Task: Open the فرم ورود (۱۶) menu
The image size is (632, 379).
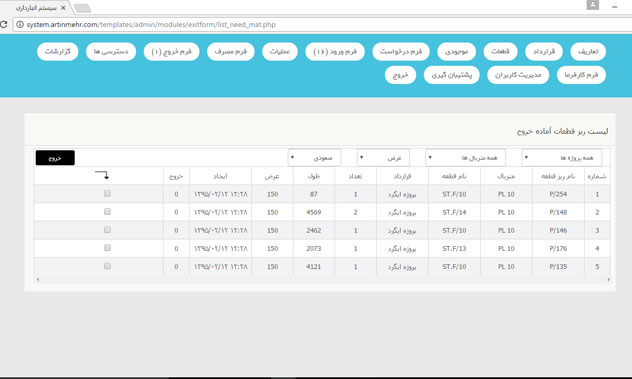Action: 335,52
